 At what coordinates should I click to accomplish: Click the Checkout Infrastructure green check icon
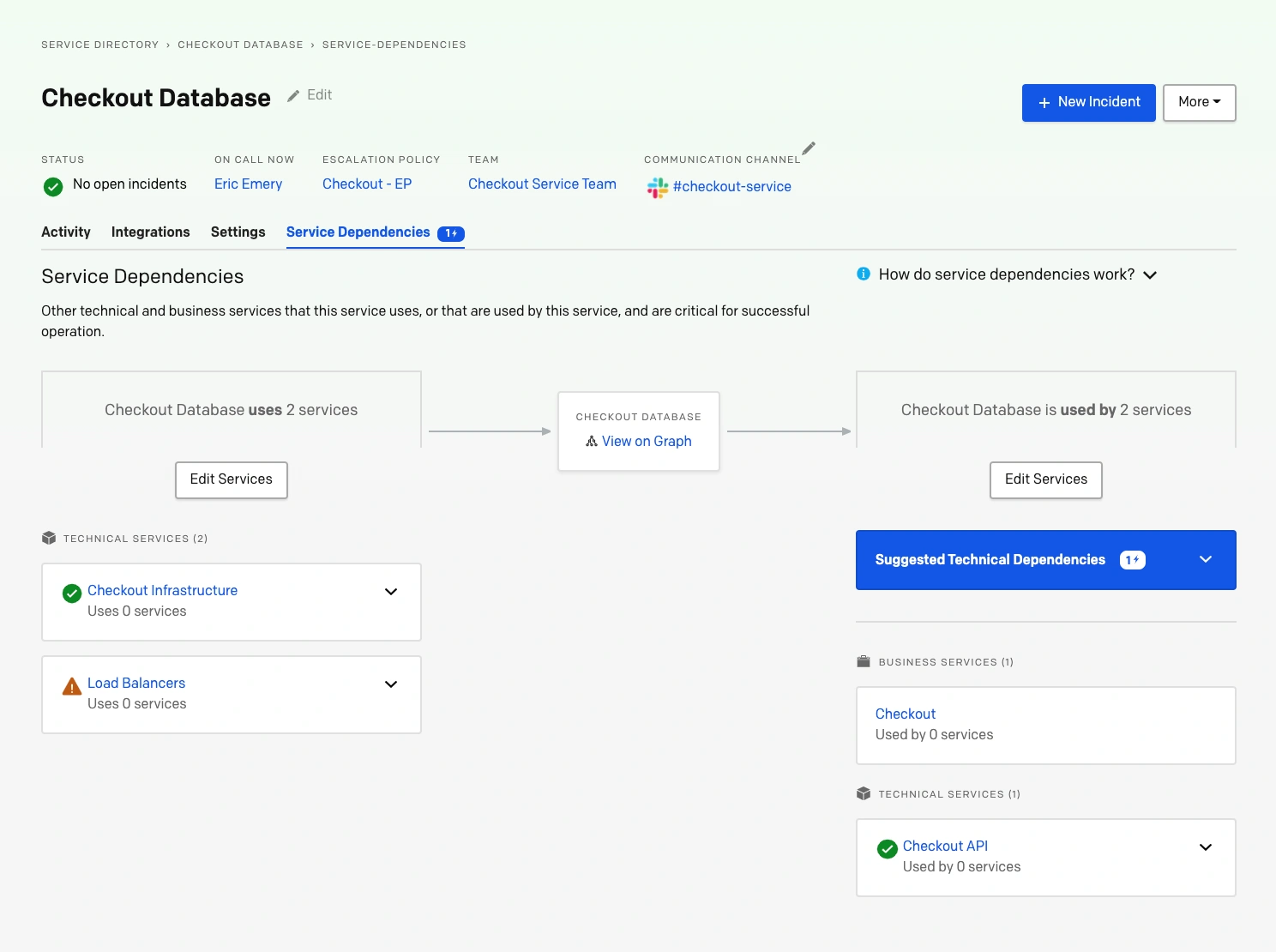click(x=72, y=593)
